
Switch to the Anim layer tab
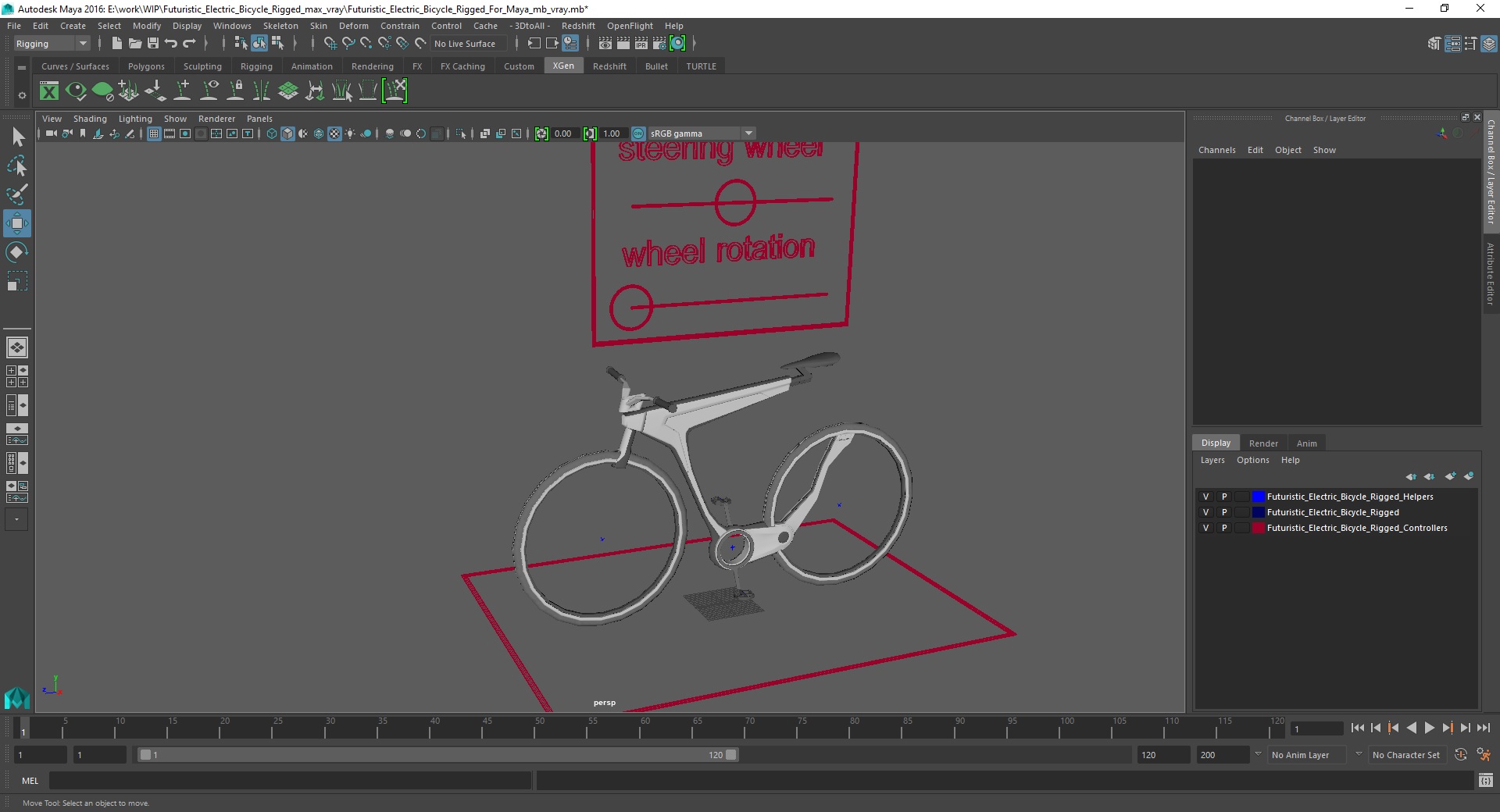coord(1306,443)
